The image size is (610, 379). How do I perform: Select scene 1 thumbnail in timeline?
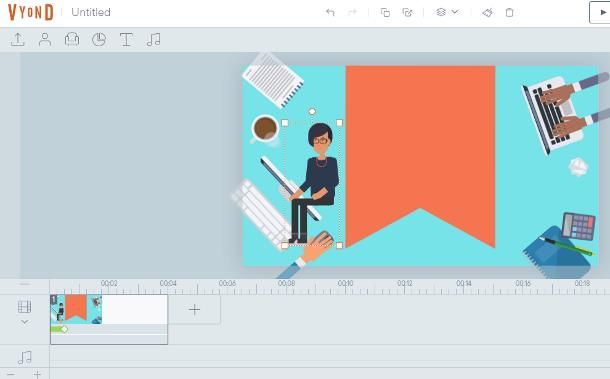pyautogui.click(x=76, y=309)
